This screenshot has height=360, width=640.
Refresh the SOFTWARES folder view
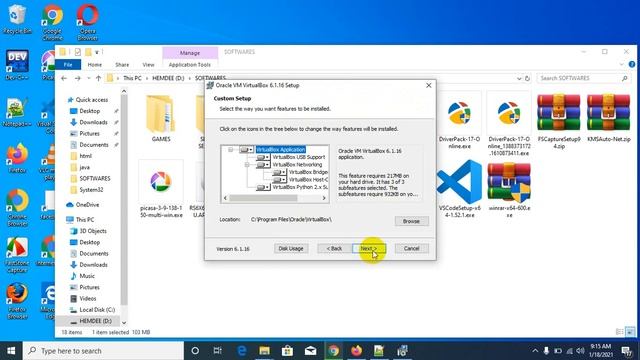(527, 78)
